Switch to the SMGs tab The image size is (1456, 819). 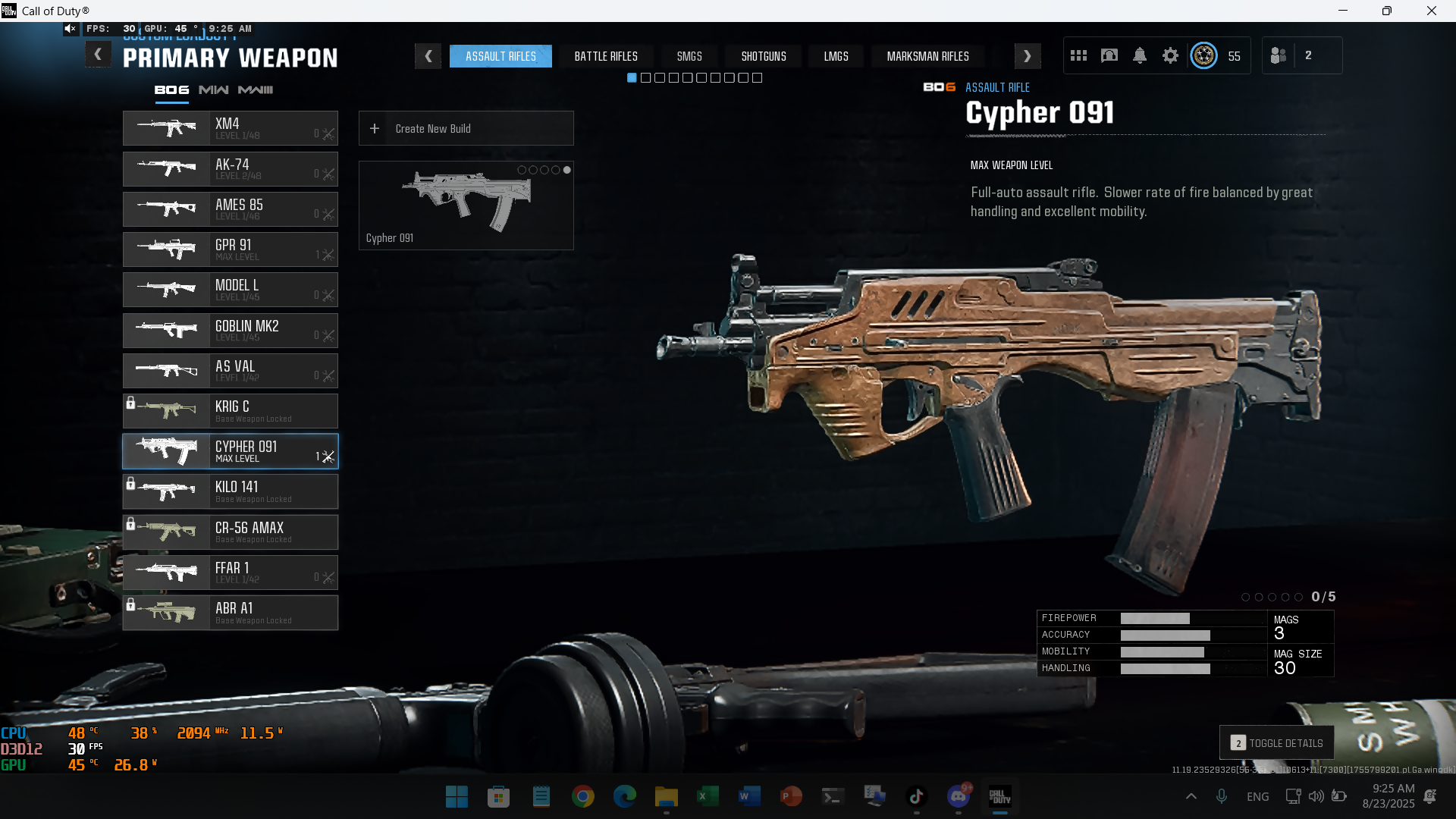[689, 56]
